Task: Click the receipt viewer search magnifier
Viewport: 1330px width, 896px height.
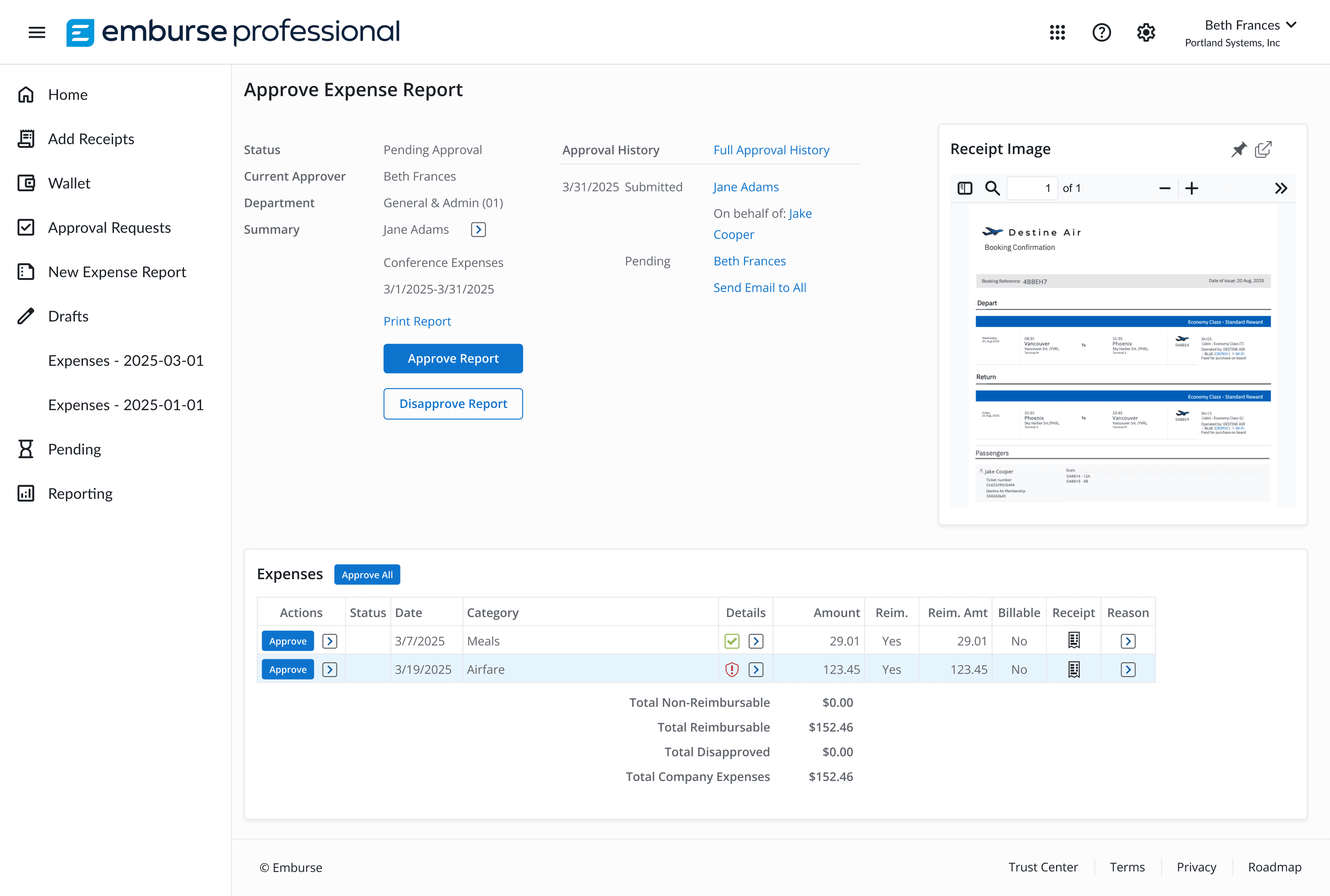Action: click(992, 188)
